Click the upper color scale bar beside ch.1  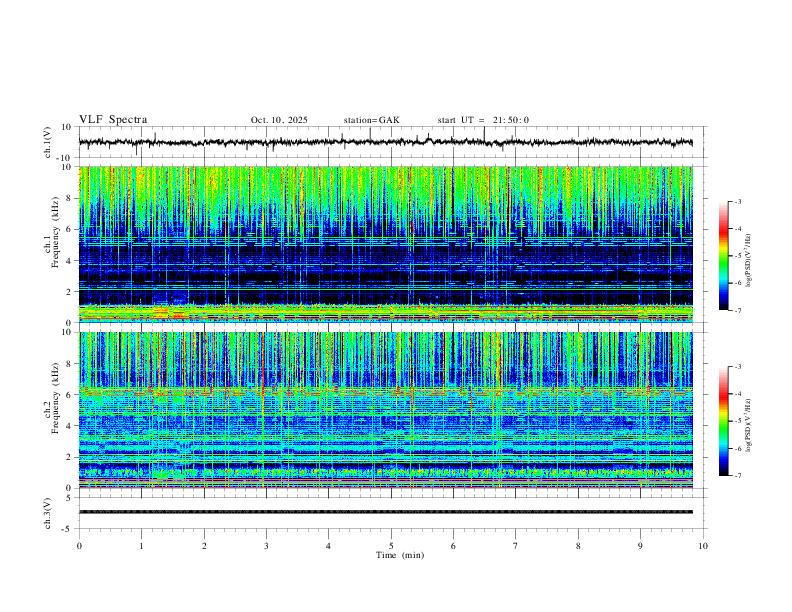coord(724,256)
